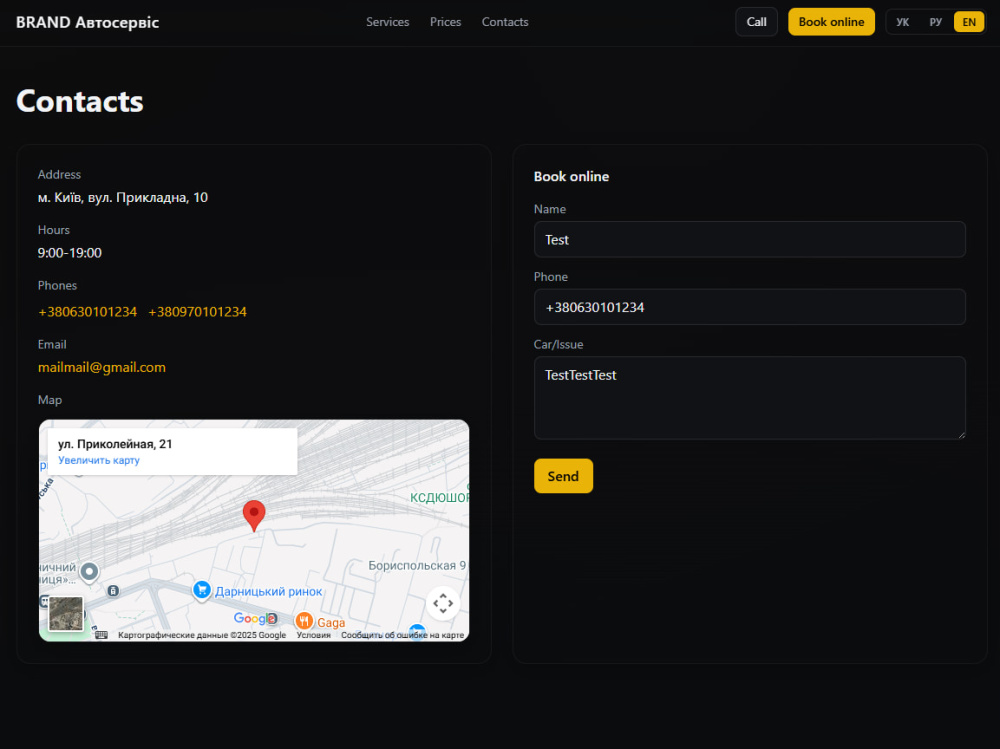1000x749 pixels.
Task: Click the Contacts page heading
Action: tap(80, 101)
